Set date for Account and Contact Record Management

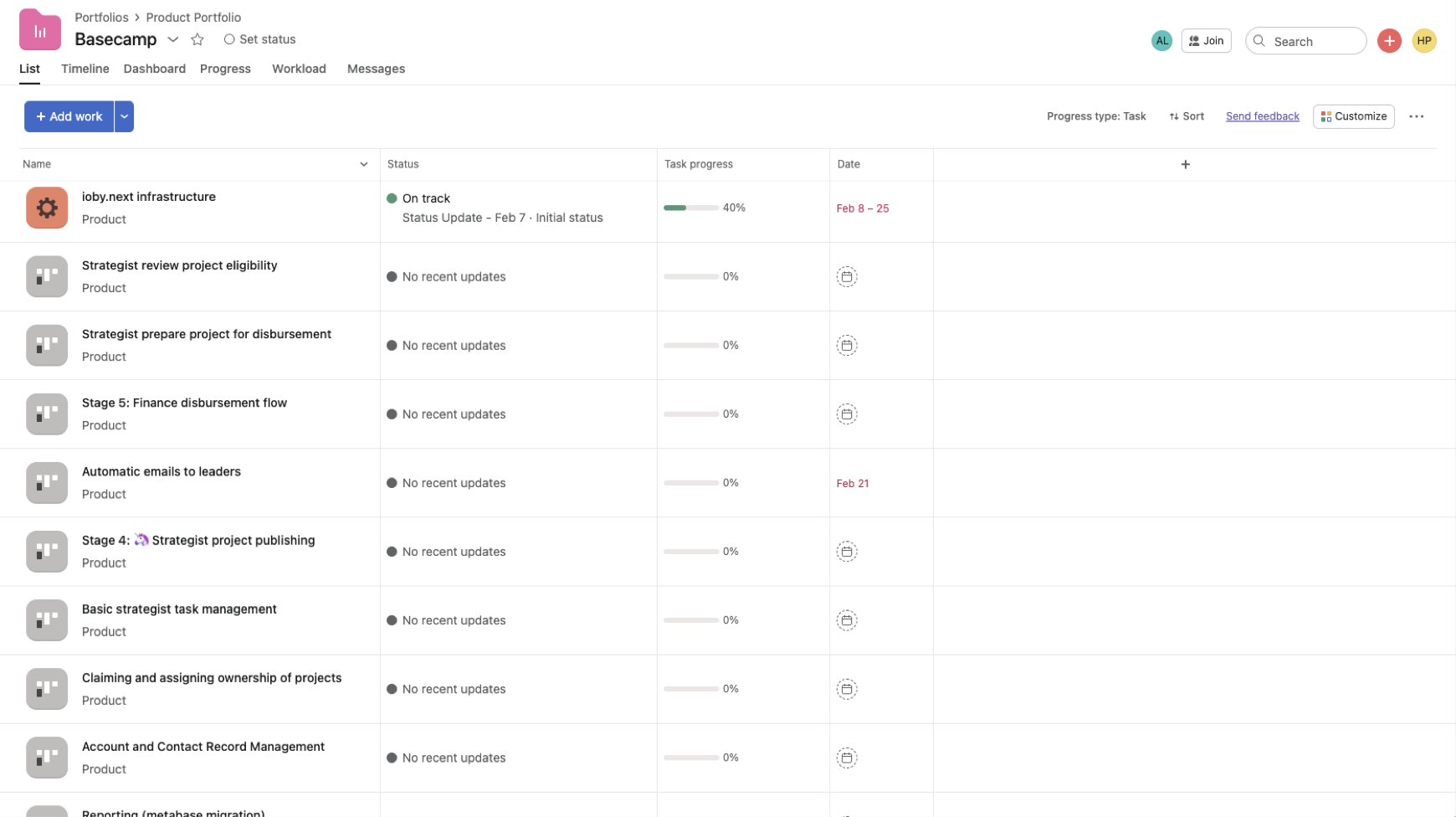click(847, 758)
